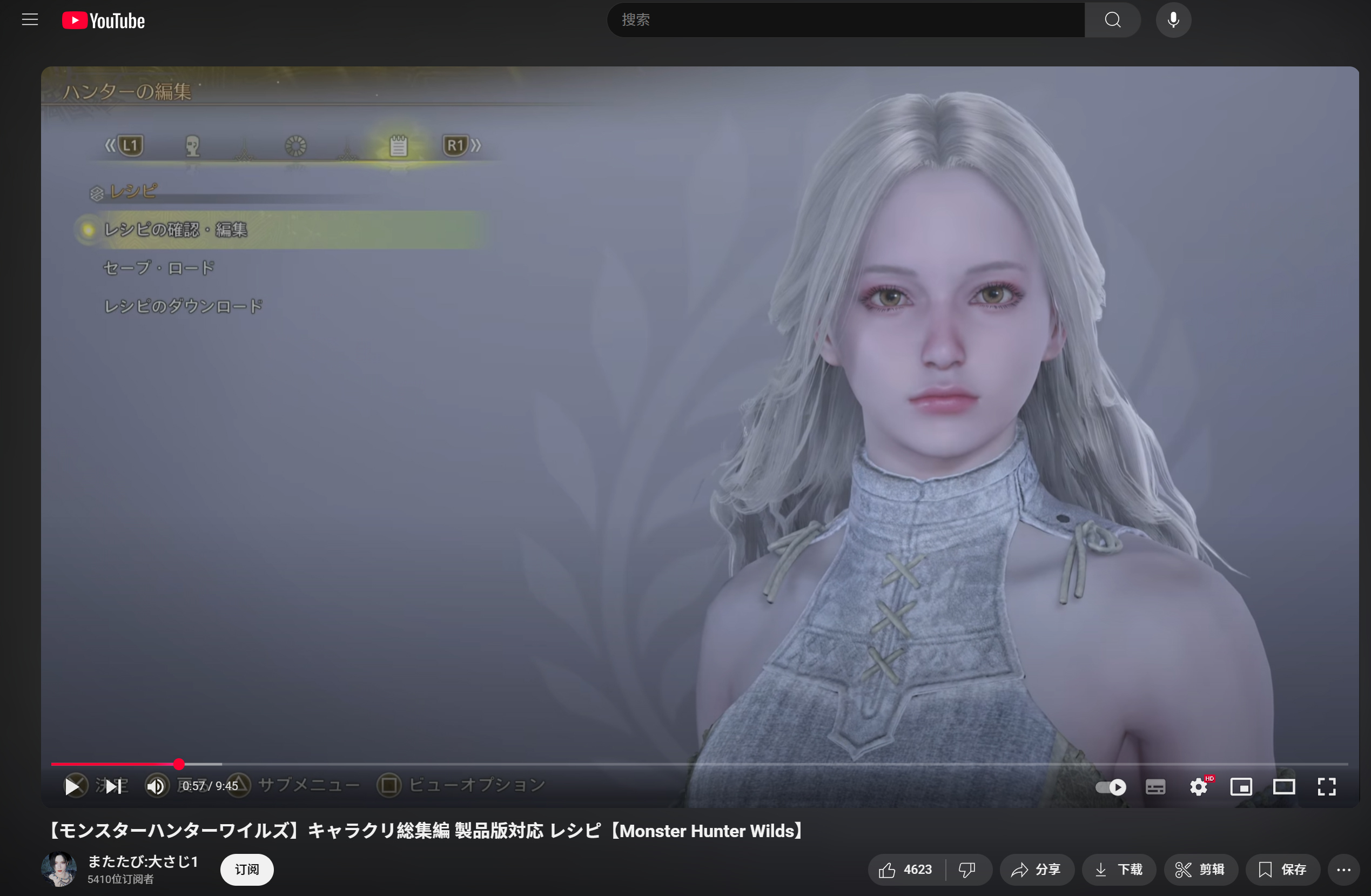Create a clip with 剪辑

point(1200,870)
